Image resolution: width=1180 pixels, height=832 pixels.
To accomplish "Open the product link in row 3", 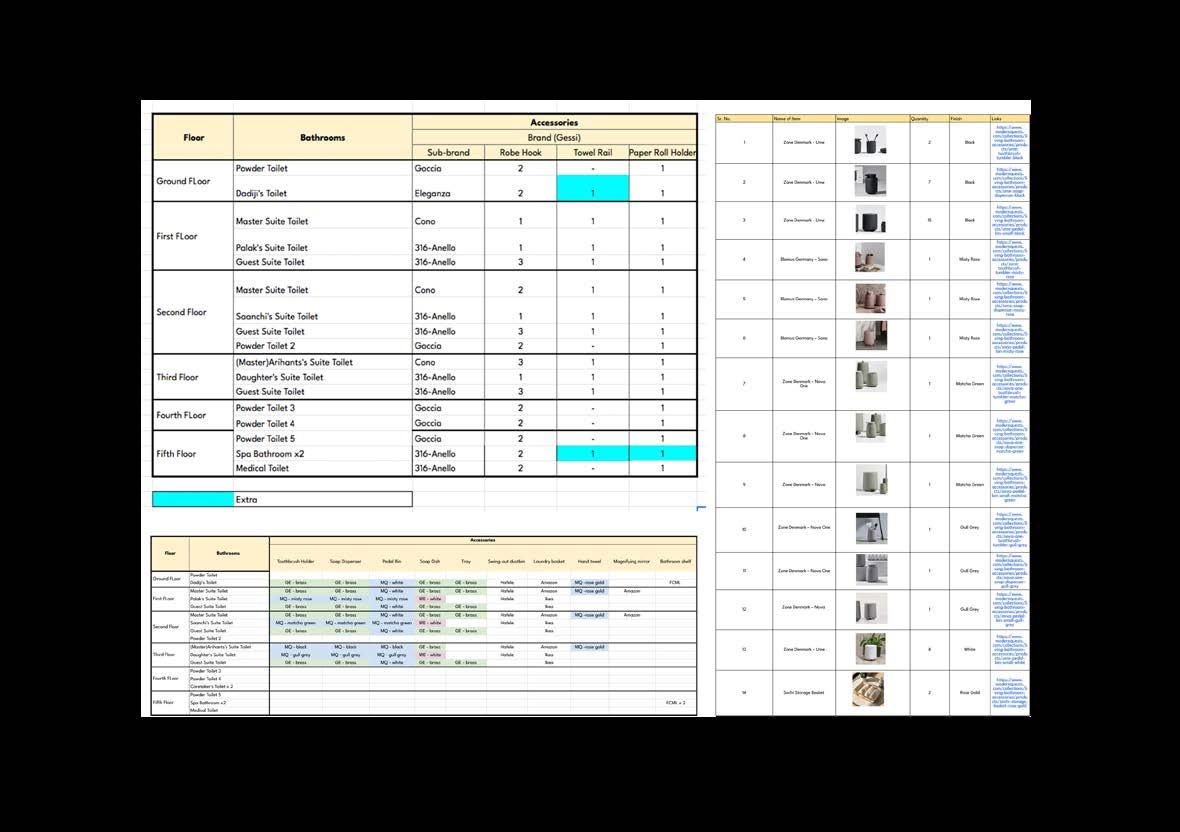I will click(x=1009, y=220).
